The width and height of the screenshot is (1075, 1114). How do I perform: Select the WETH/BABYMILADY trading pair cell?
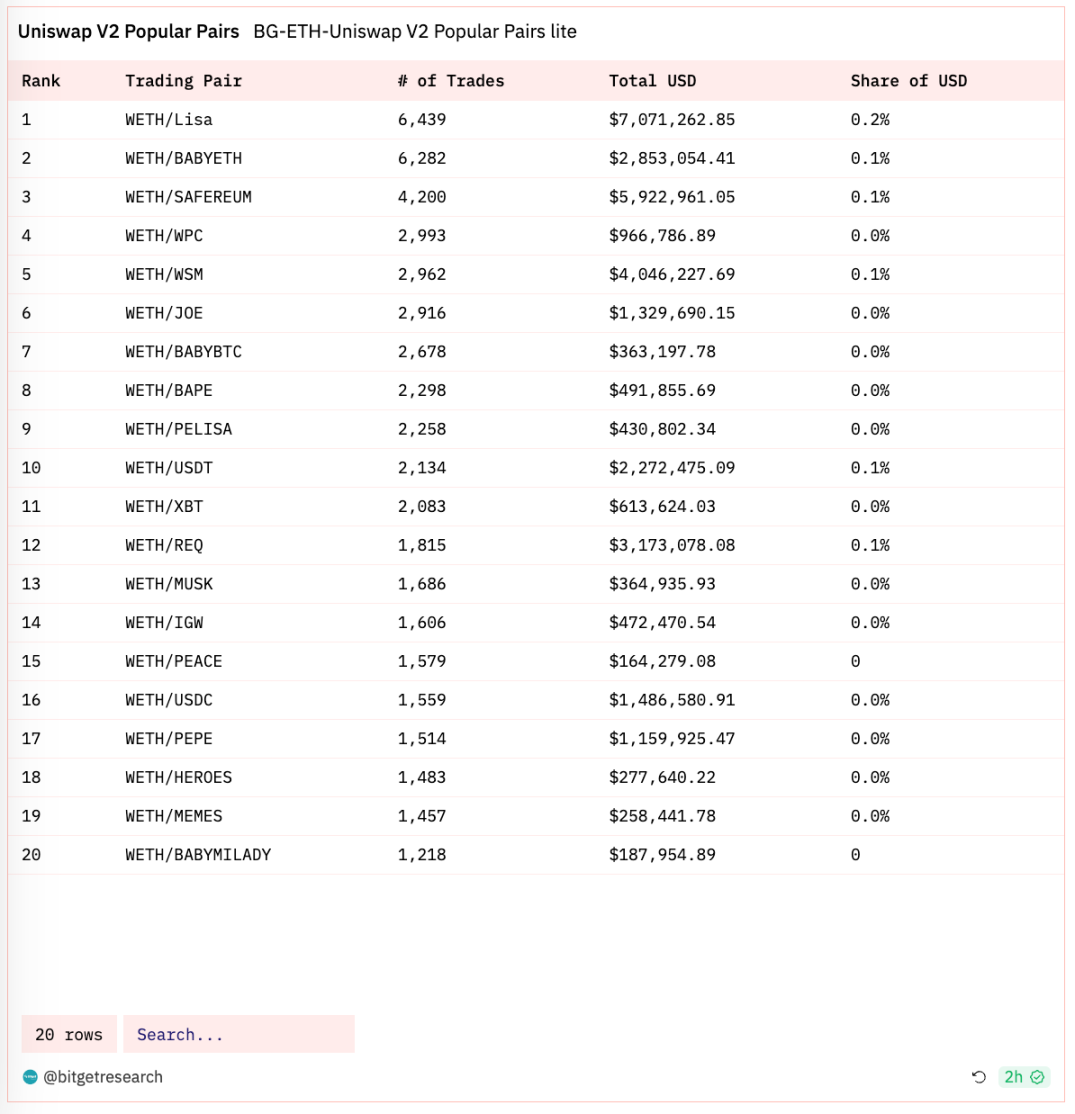point(198,855)
